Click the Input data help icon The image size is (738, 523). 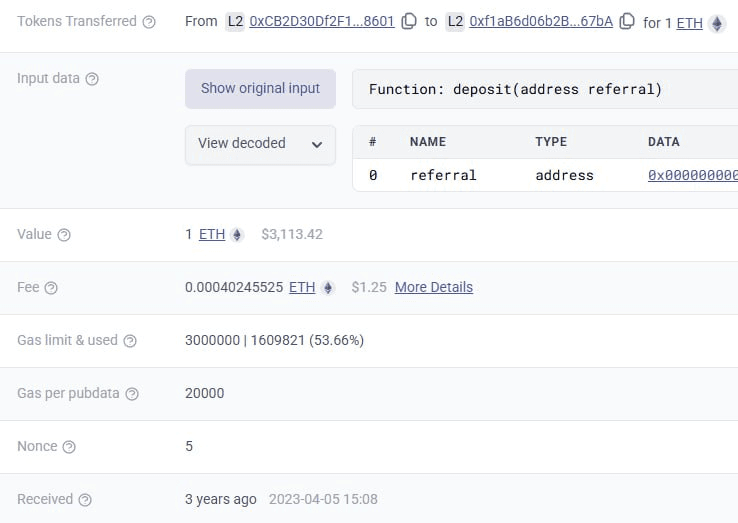pos(92,79)
